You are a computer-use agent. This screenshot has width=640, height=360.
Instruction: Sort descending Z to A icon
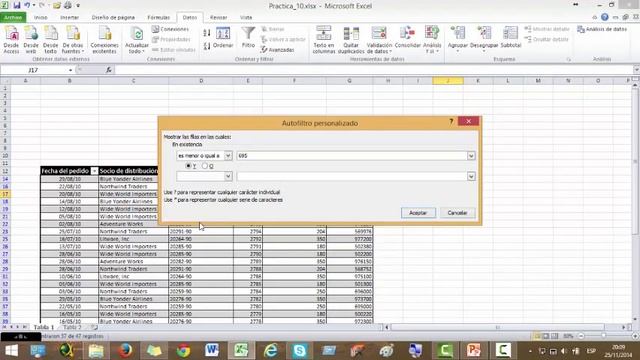(207, 46)
